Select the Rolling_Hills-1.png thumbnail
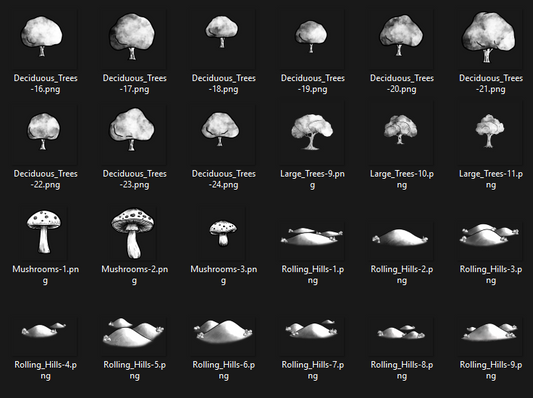The image size is (533, 398). pyautogui.click(x=312, y=241)
